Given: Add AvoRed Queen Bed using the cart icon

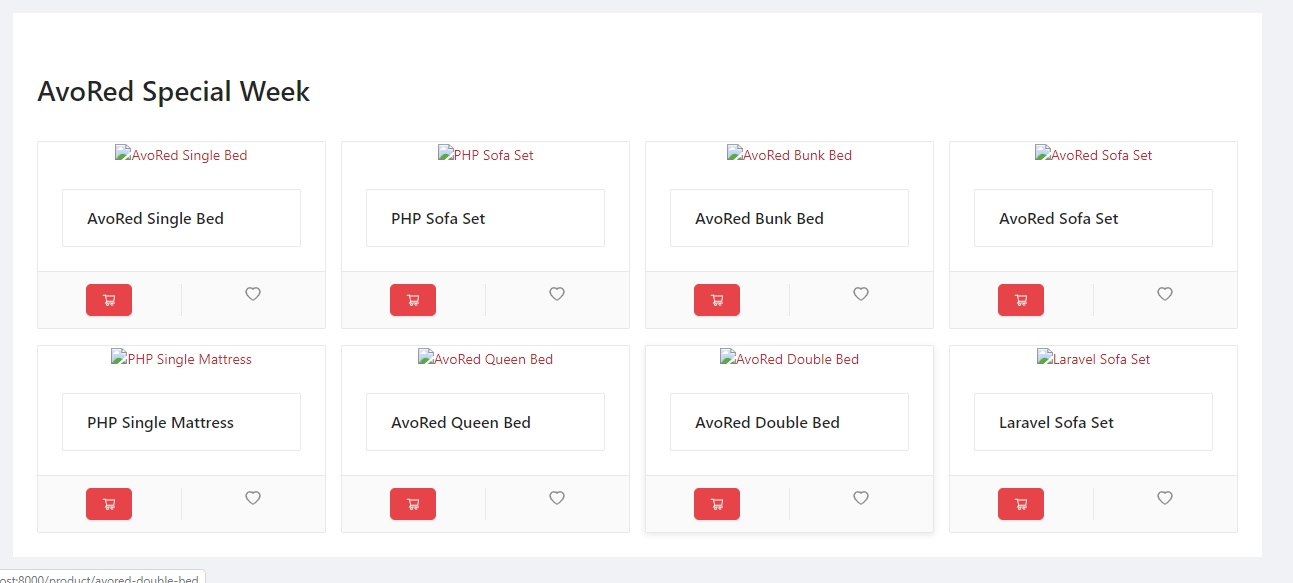Looking at the screenshot, I should [x=413, y=503].
